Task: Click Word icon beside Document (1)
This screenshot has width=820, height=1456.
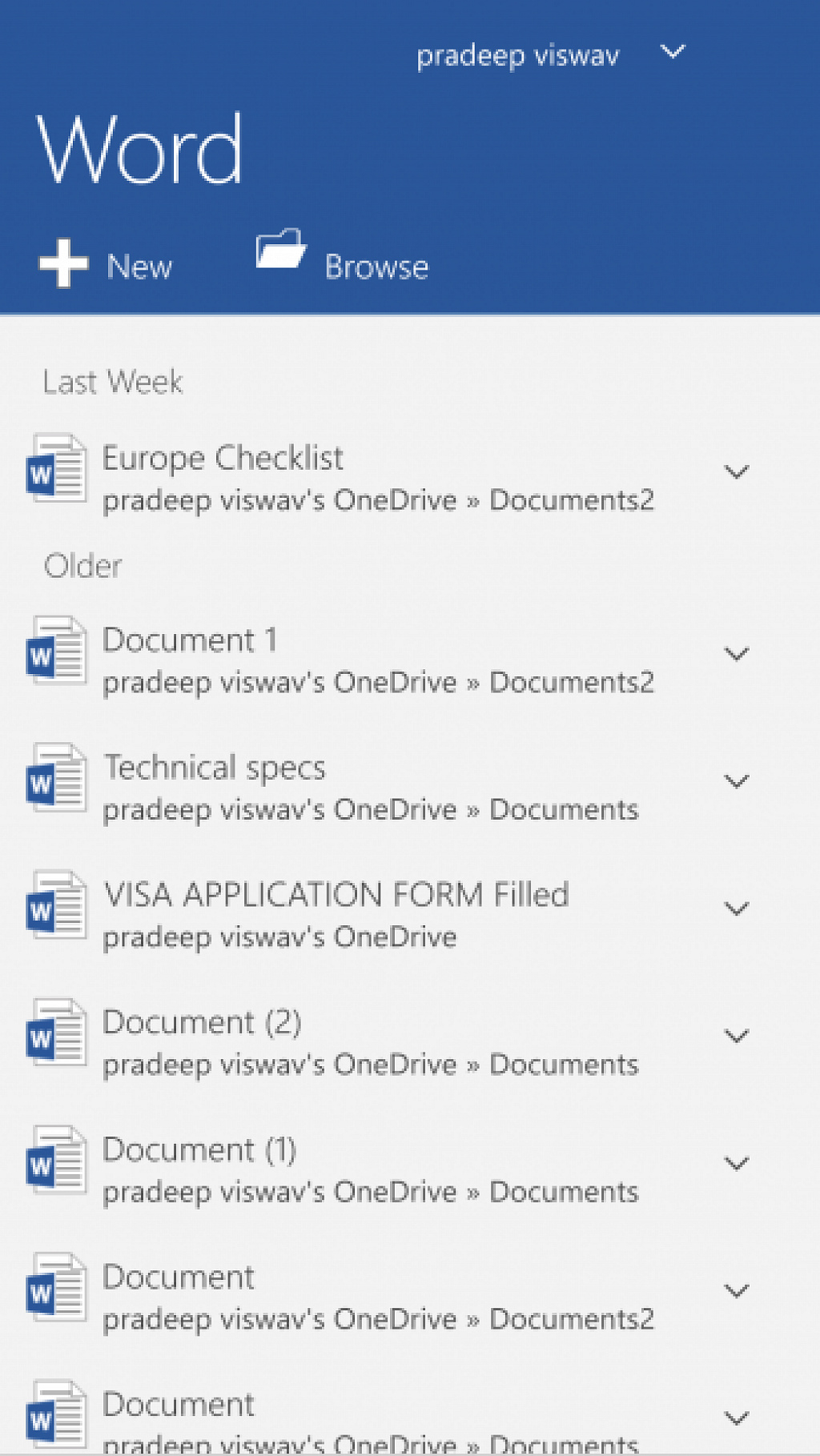Action: coord(56,1159)
